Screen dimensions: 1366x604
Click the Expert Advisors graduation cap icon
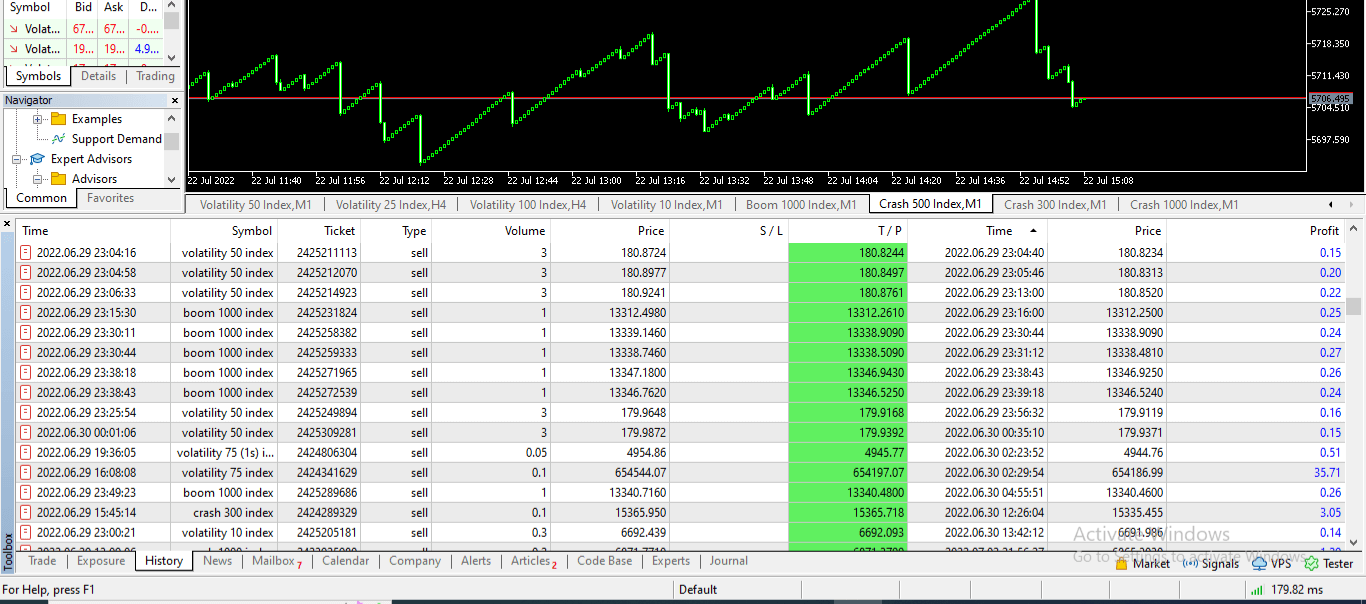[38, 159]
